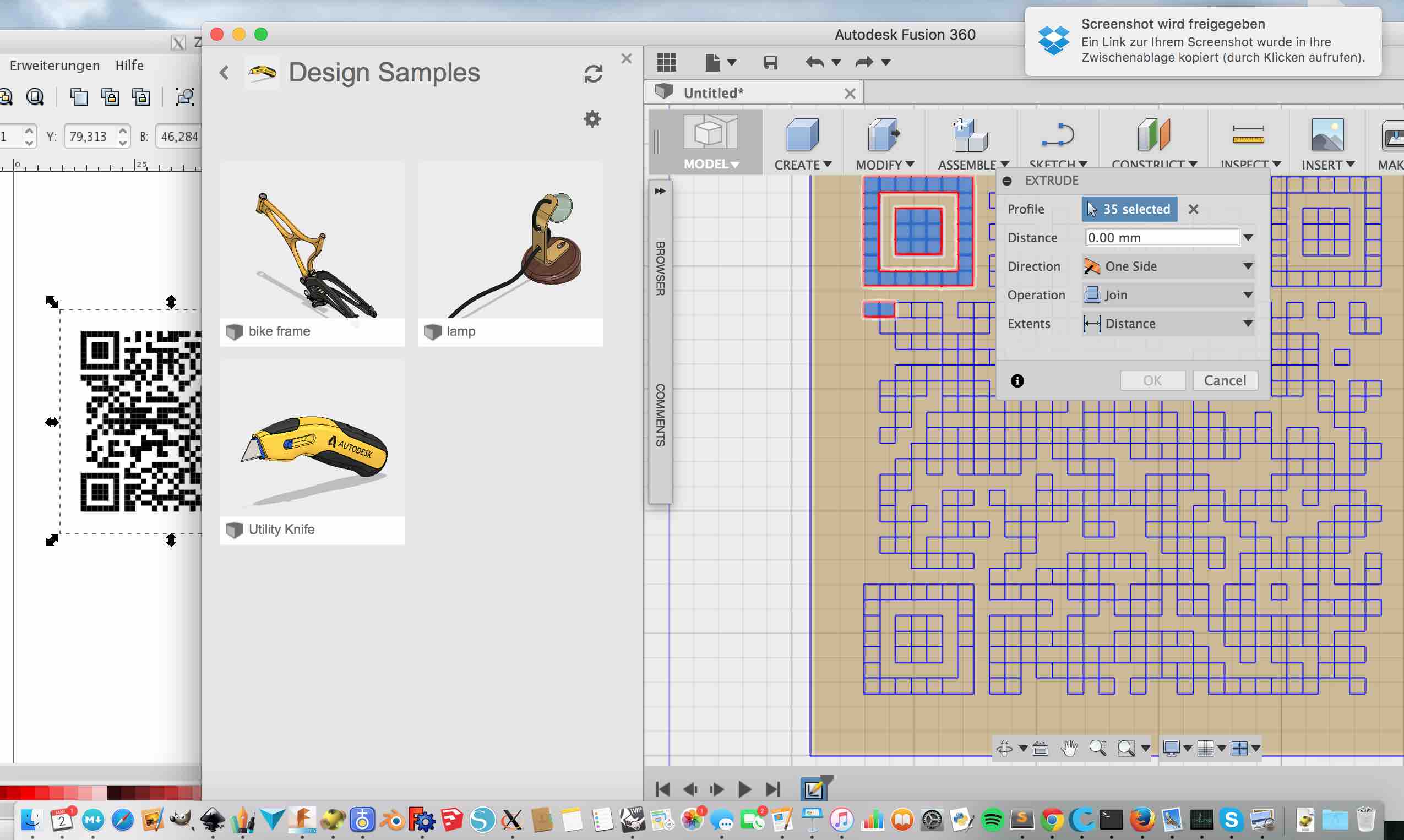Viewport: 1404px width, 840px height.
Task: Select the pan hand navigation tool
Action: pos(1069,748)
